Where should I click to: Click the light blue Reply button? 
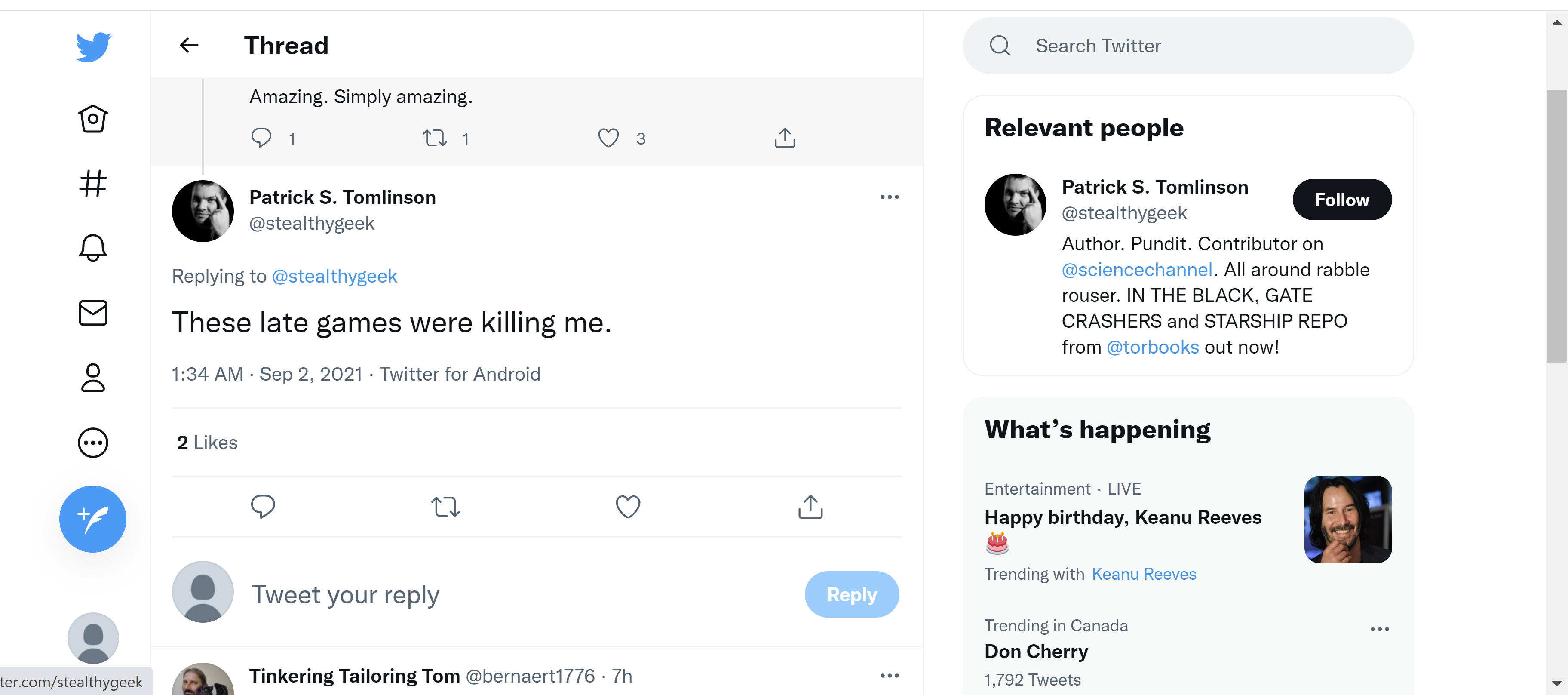tap(852, 594)
